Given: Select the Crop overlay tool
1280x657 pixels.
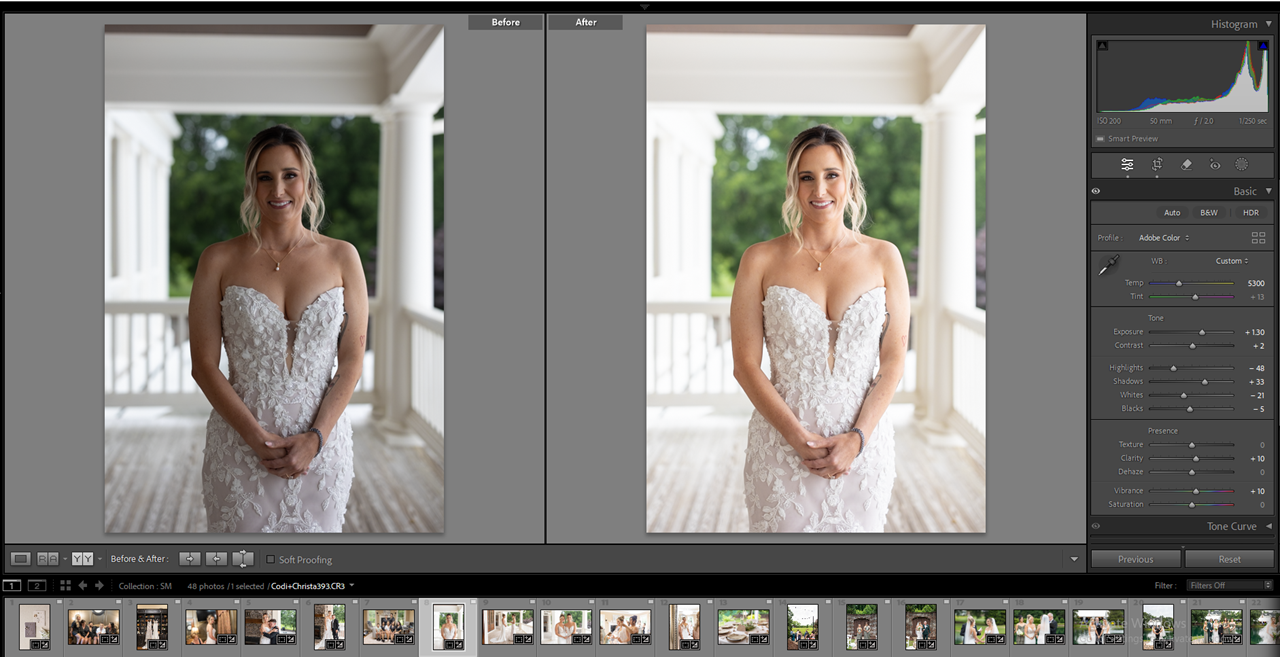Looking at the screenshot, I should pyautogui.click(x=1157, y=165).
